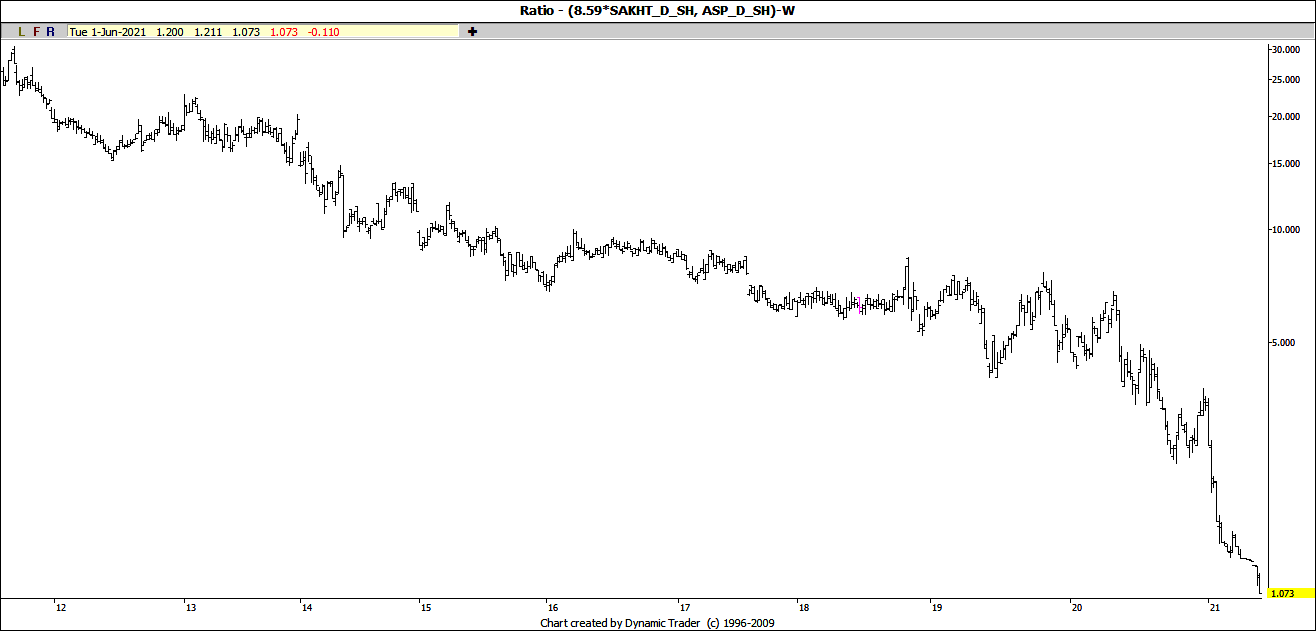Click the 10.000 price axis label
This screenshot has width=1316, height=631.
[x=1284, y=230]
